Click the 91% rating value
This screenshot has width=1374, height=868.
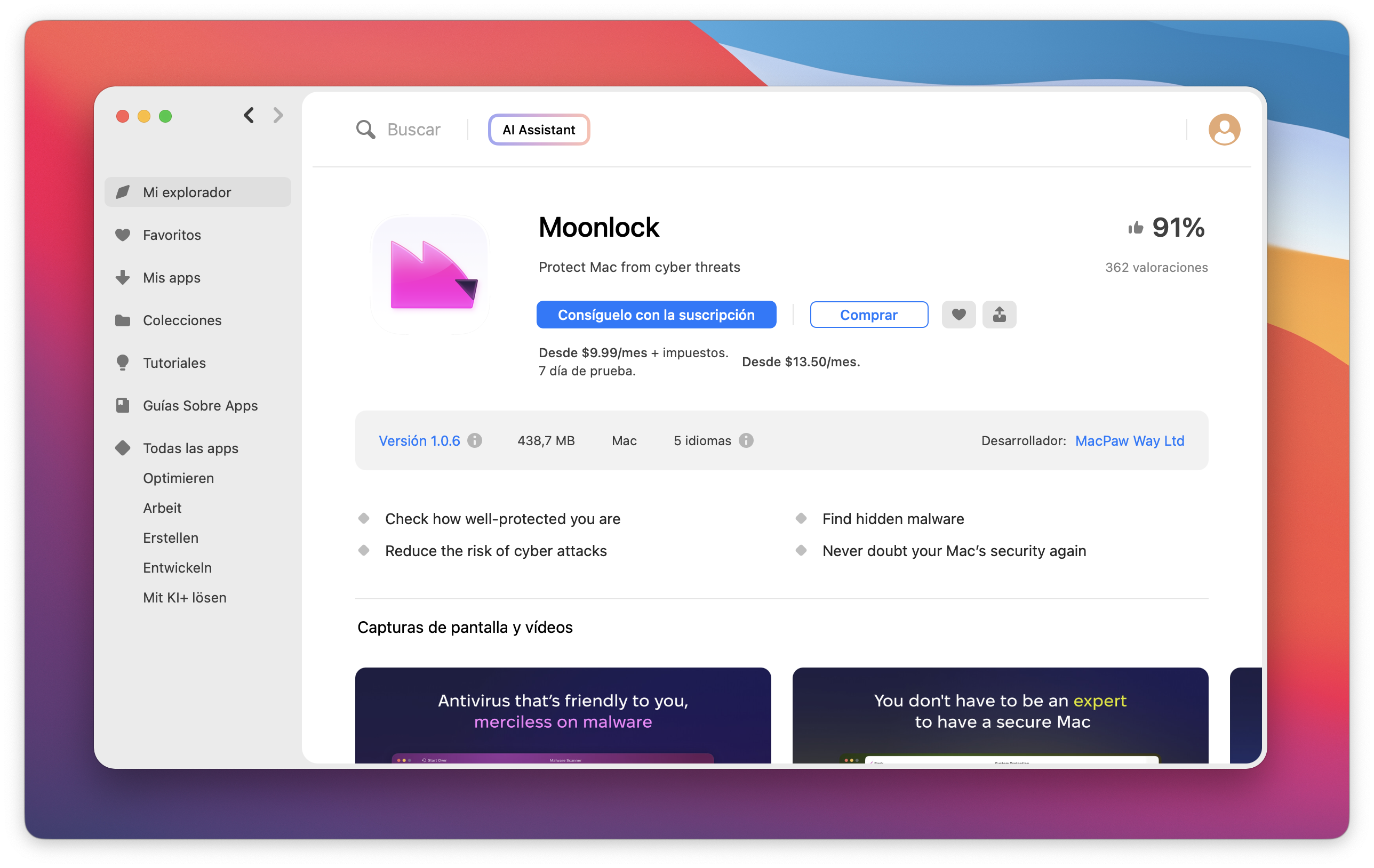pyautogui.click(x=1178, y=228)
